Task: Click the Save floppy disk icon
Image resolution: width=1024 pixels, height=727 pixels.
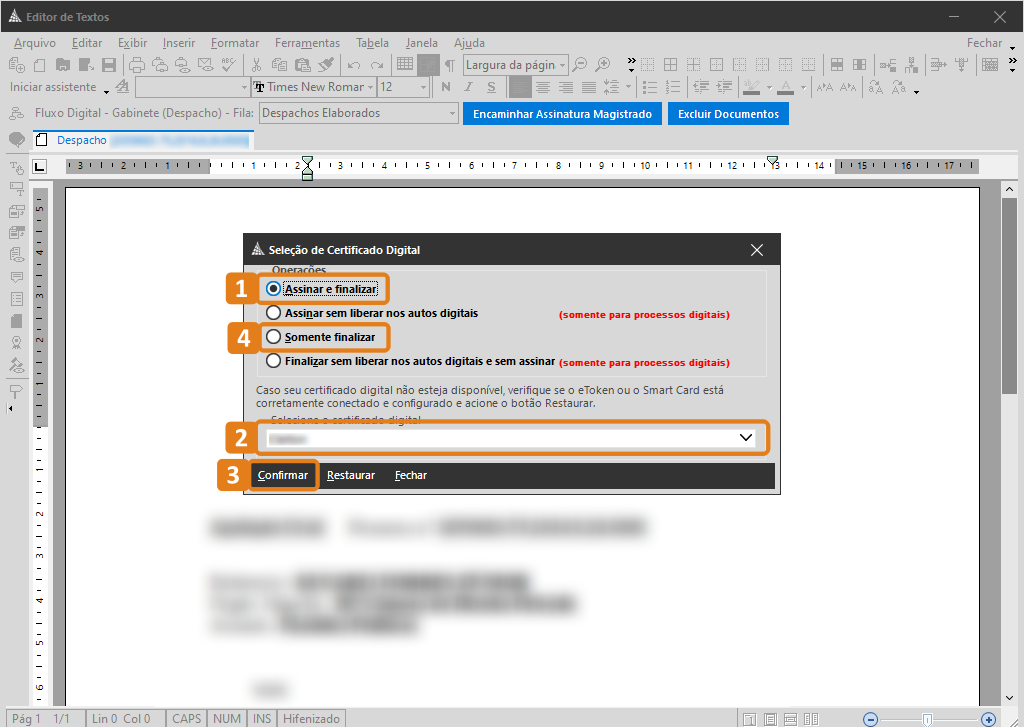Action: click(109, 65)
